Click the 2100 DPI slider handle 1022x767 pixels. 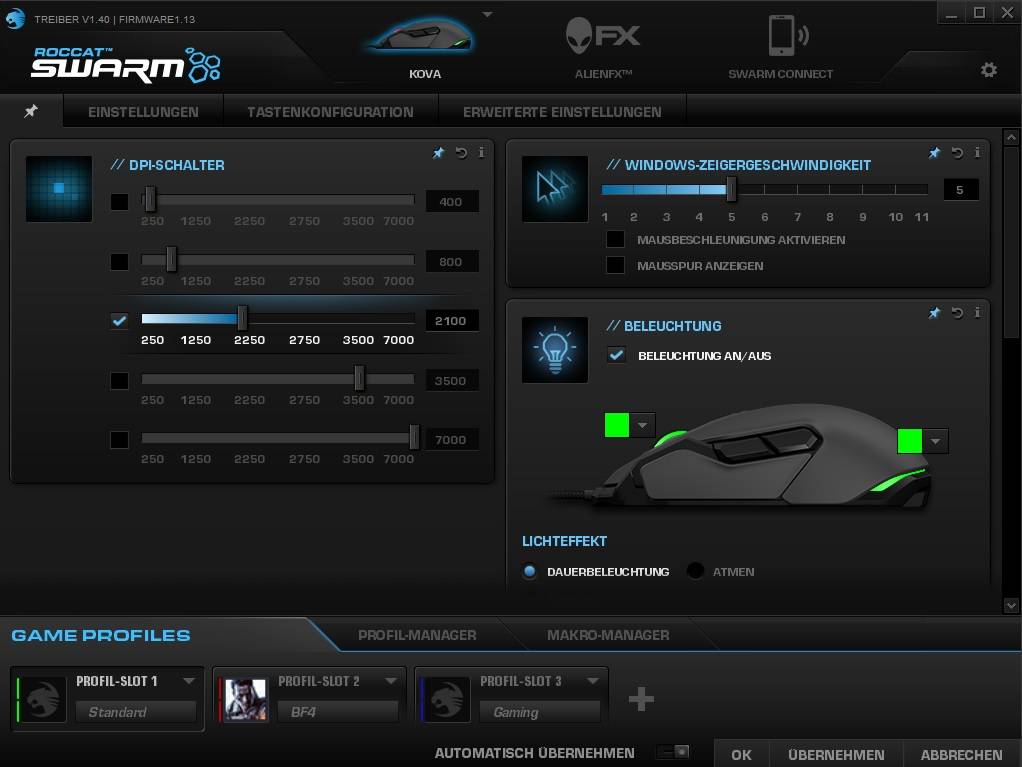[x=242, y=319]
